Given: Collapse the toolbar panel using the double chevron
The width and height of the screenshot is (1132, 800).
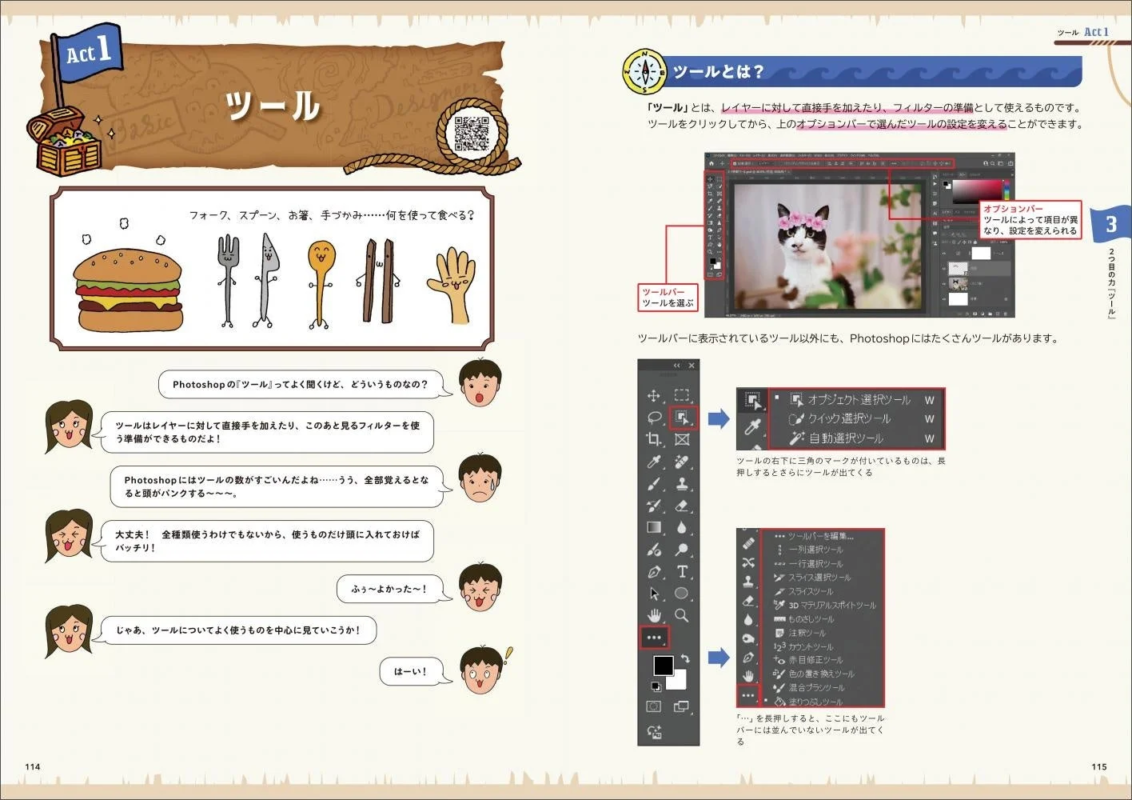Looking at the screenshot, I should pyautogui.click(x=675, y=367).
